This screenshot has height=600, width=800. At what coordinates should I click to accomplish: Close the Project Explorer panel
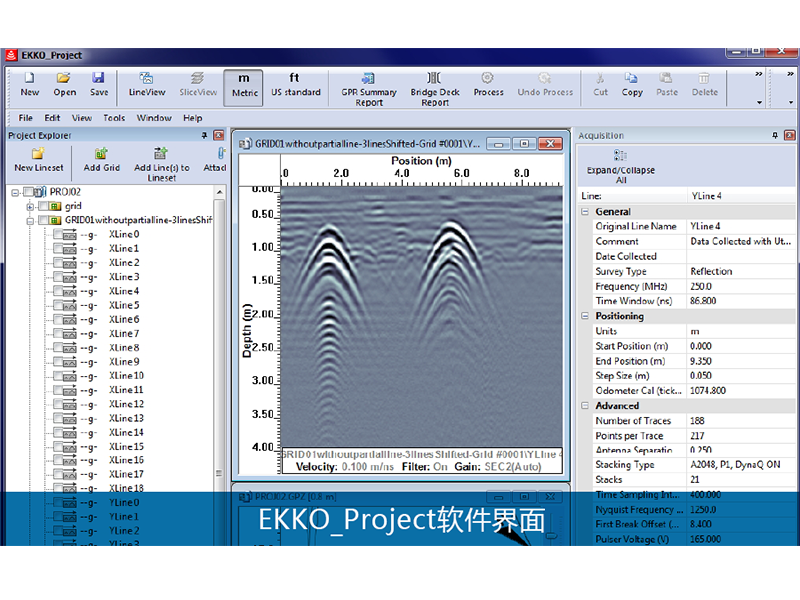[x=218, y=135]
